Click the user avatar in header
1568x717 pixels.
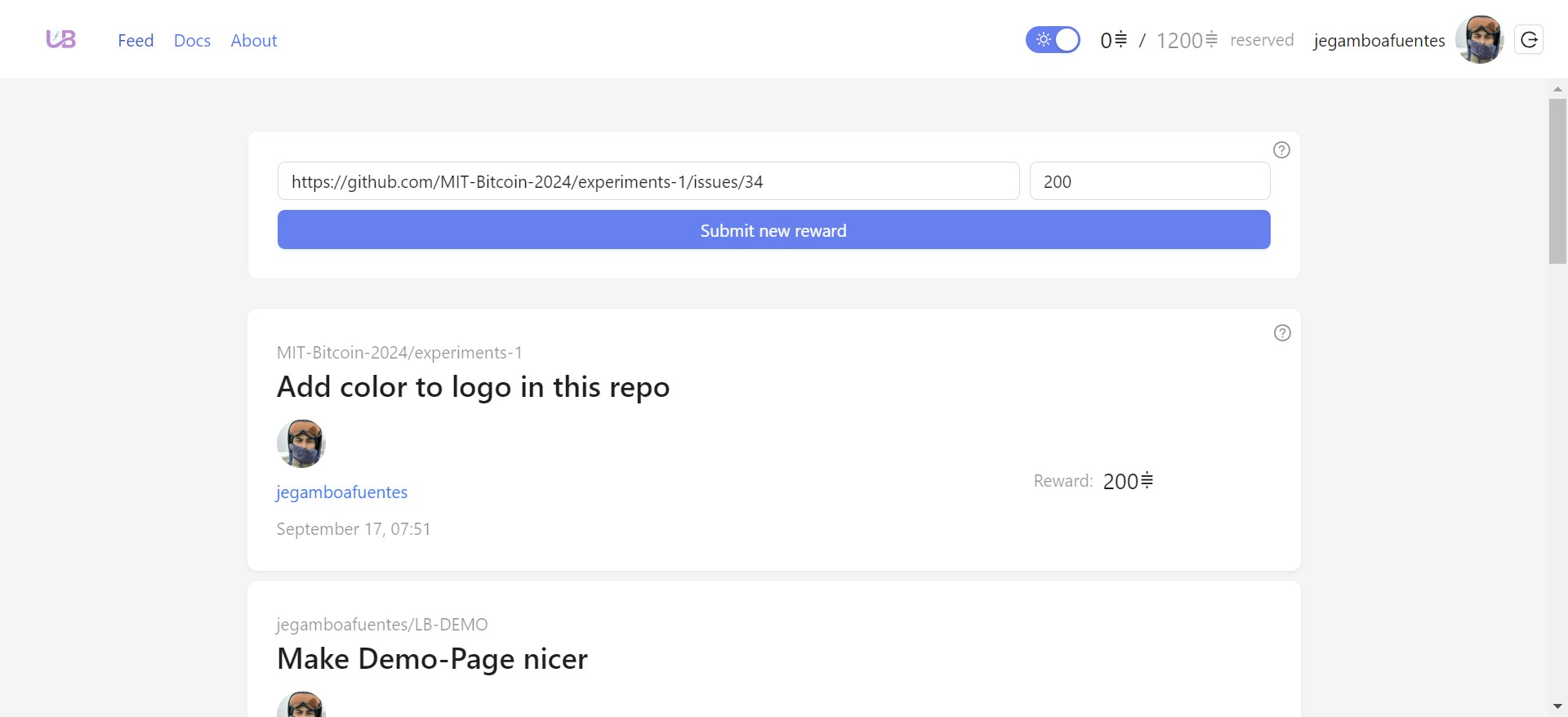[1479, 40]
